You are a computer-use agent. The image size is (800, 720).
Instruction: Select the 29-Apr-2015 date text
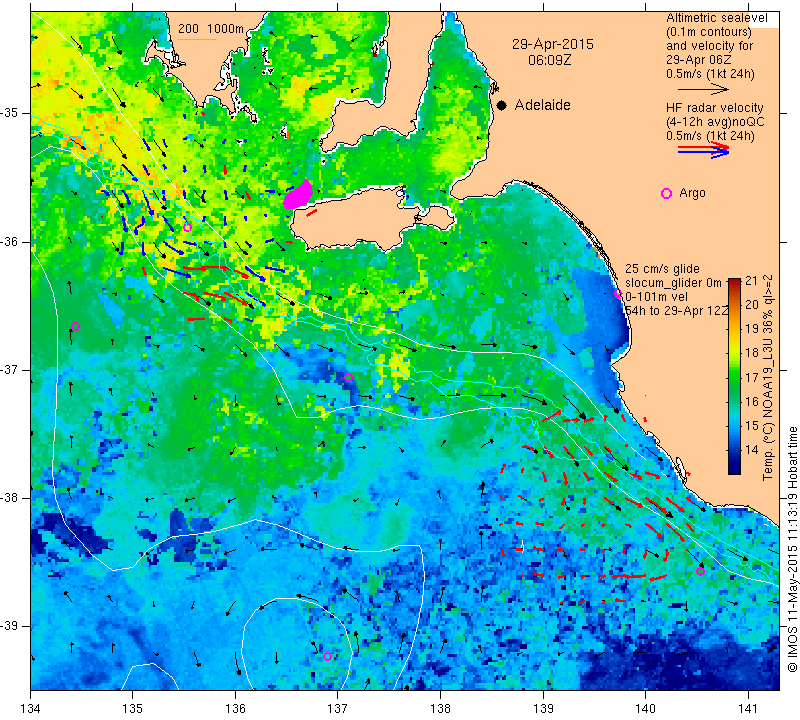[553, 44]
